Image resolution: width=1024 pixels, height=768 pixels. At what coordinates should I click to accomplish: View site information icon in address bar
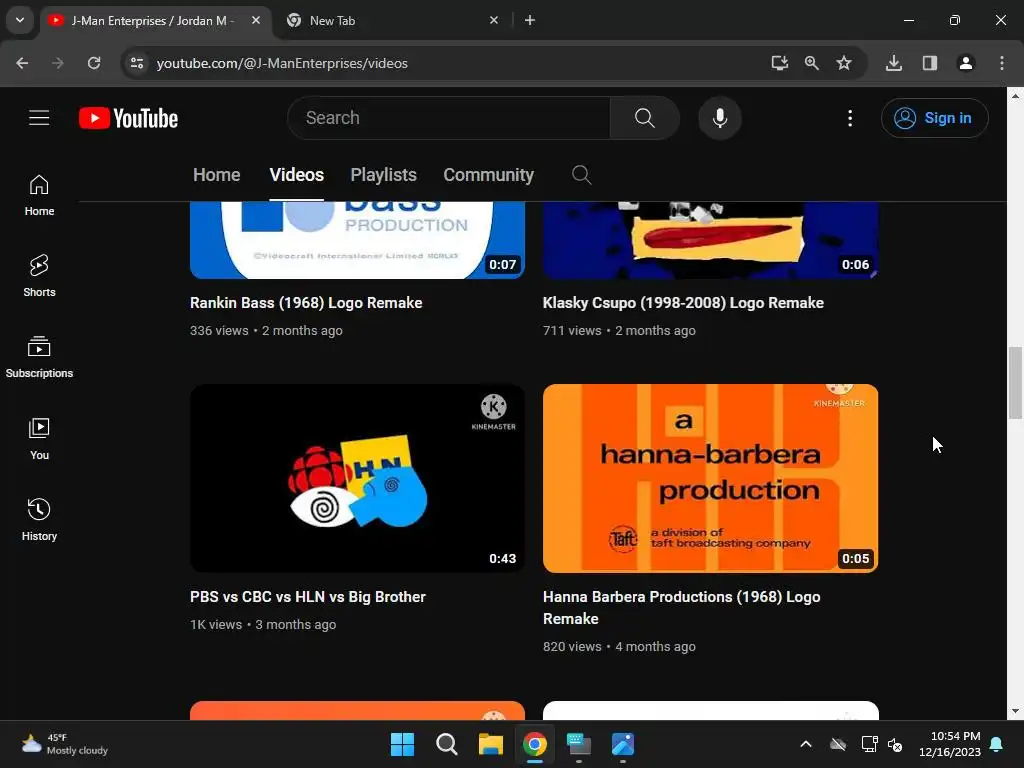(x=137, y=63)
